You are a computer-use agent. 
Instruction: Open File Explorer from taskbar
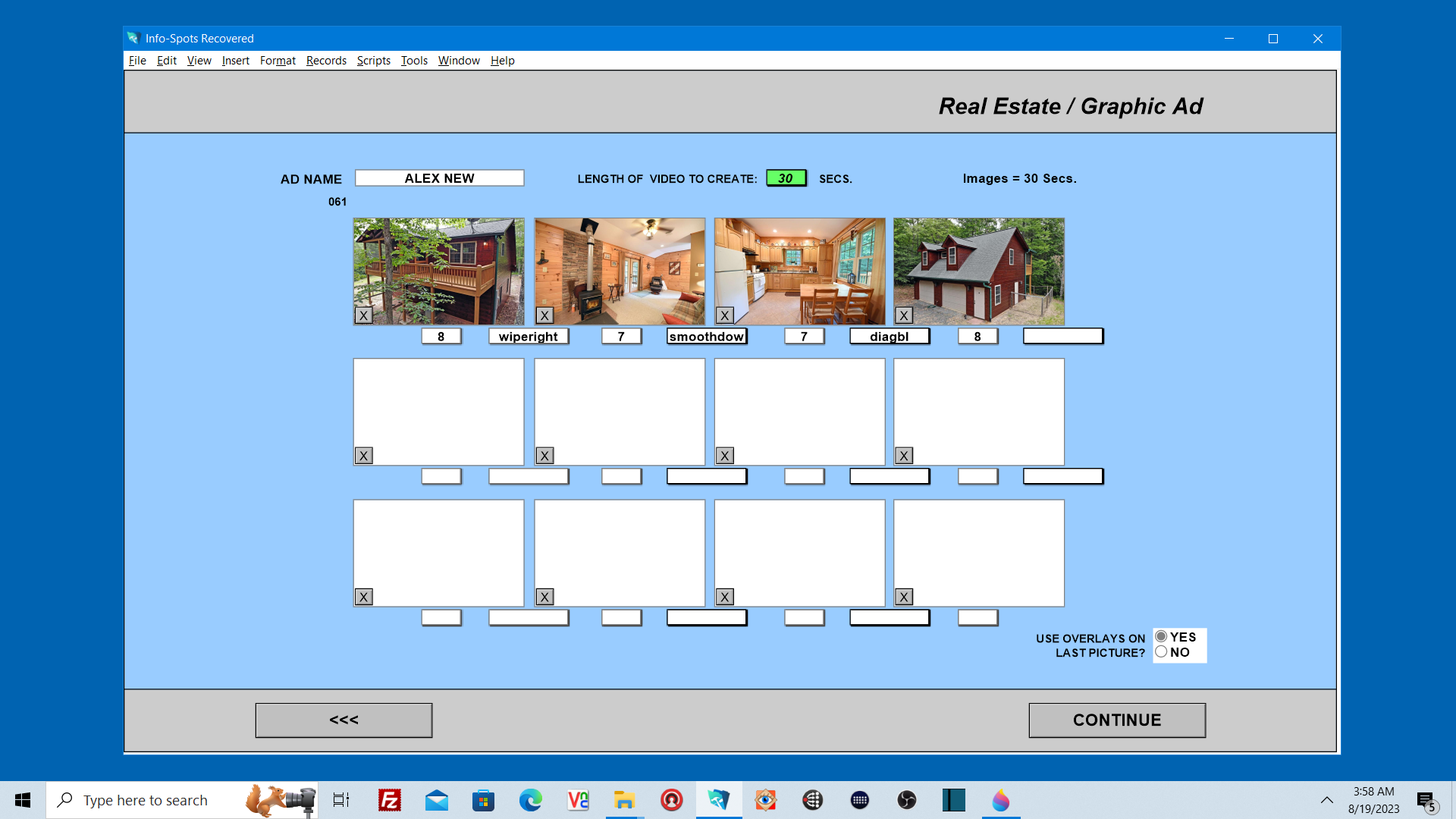pos(624,800)
